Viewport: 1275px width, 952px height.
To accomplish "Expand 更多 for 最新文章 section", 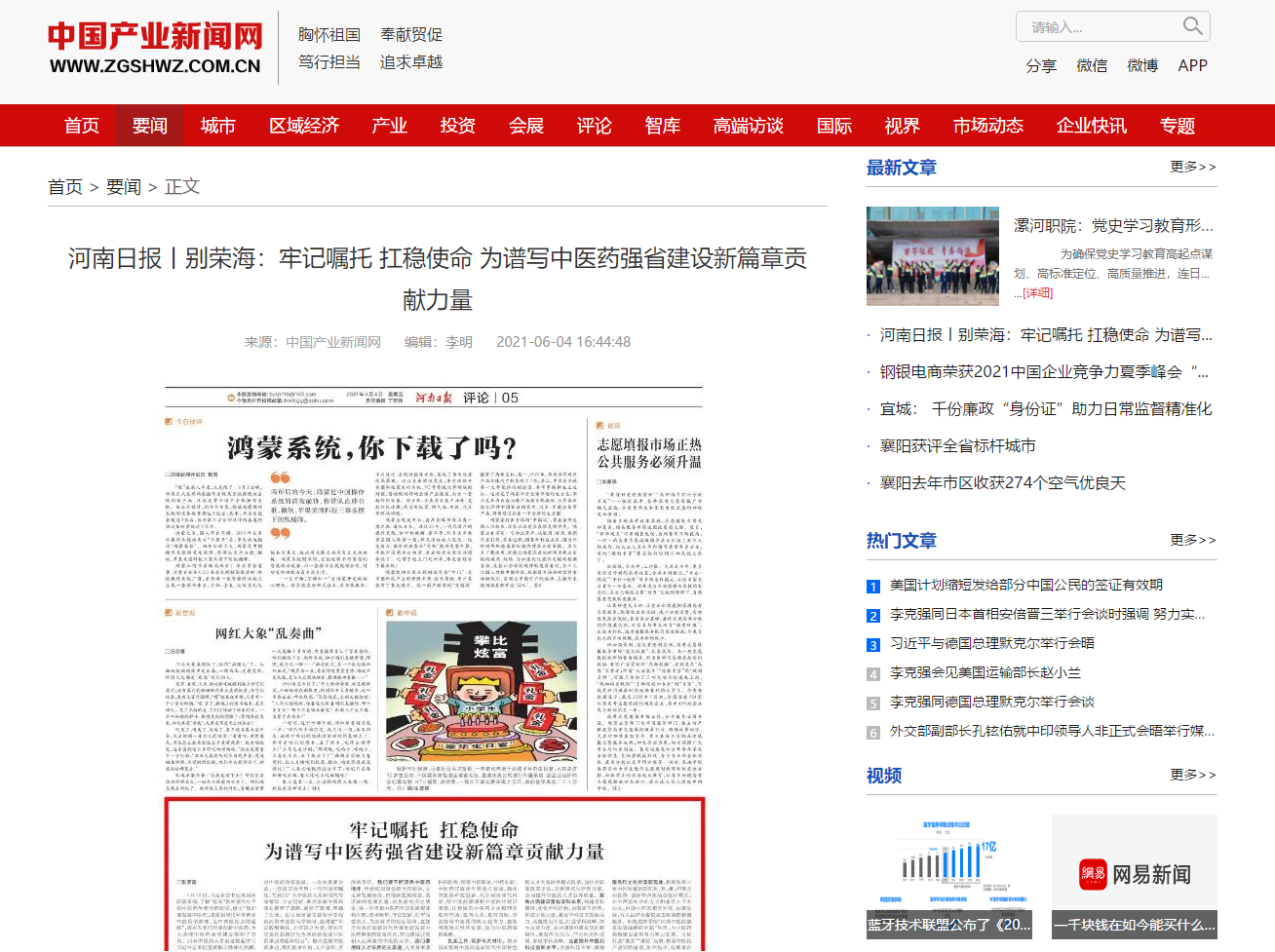I will (1193, 167).
